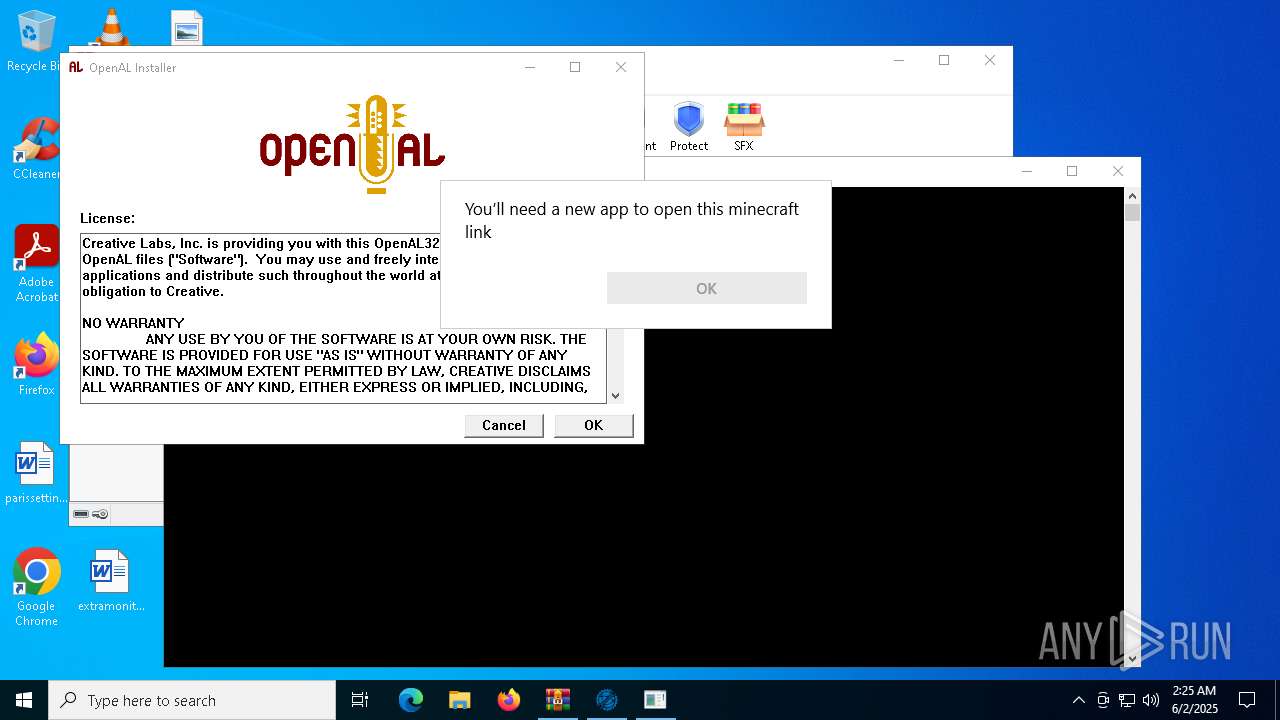
Task: Click Cancel in the OpenAL Installer
Action: click(x=504, y=425)
